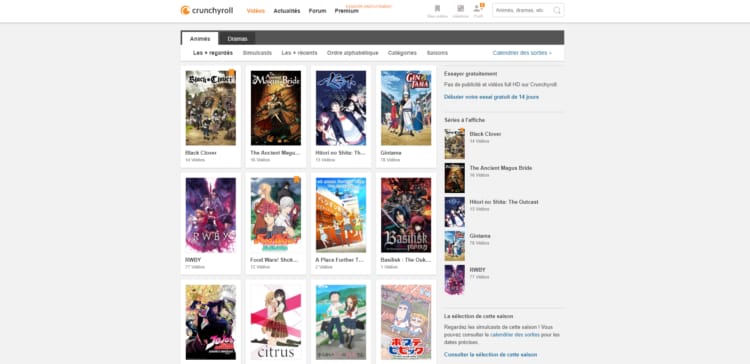The height and width of the screenshot is (364, 750).
Task: Open Ancient Magus Bride thumbnail in sidebar
Action: [454, 178]
